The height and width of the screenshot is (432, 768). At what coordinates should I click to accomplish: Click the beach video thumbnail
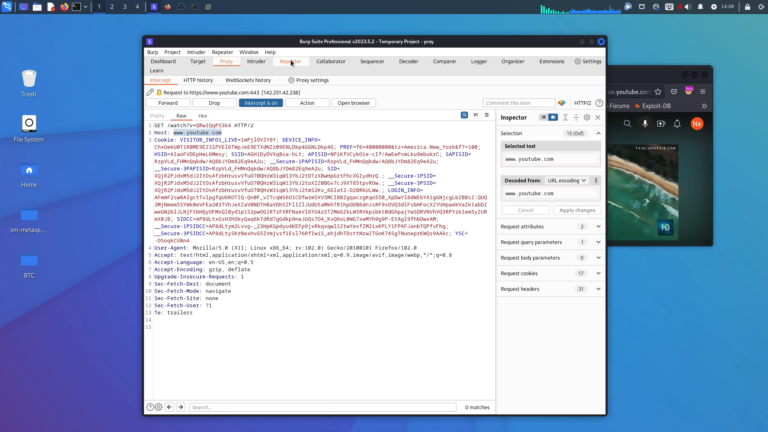pos(643,192)
